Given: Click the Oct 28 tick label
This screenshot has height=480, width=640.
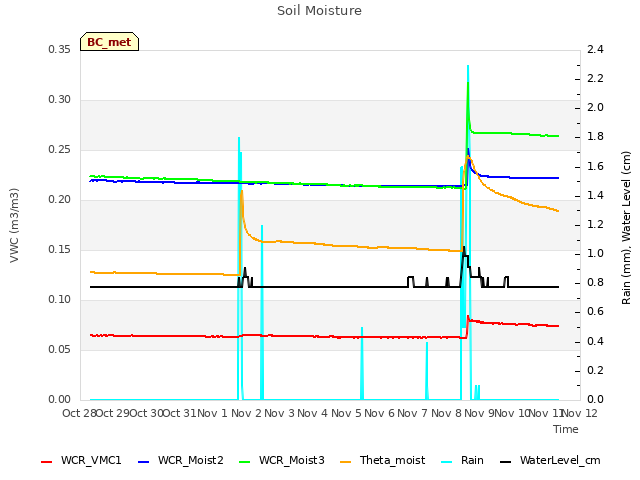Looking at the screenshot, I should [x=79, y=413].
